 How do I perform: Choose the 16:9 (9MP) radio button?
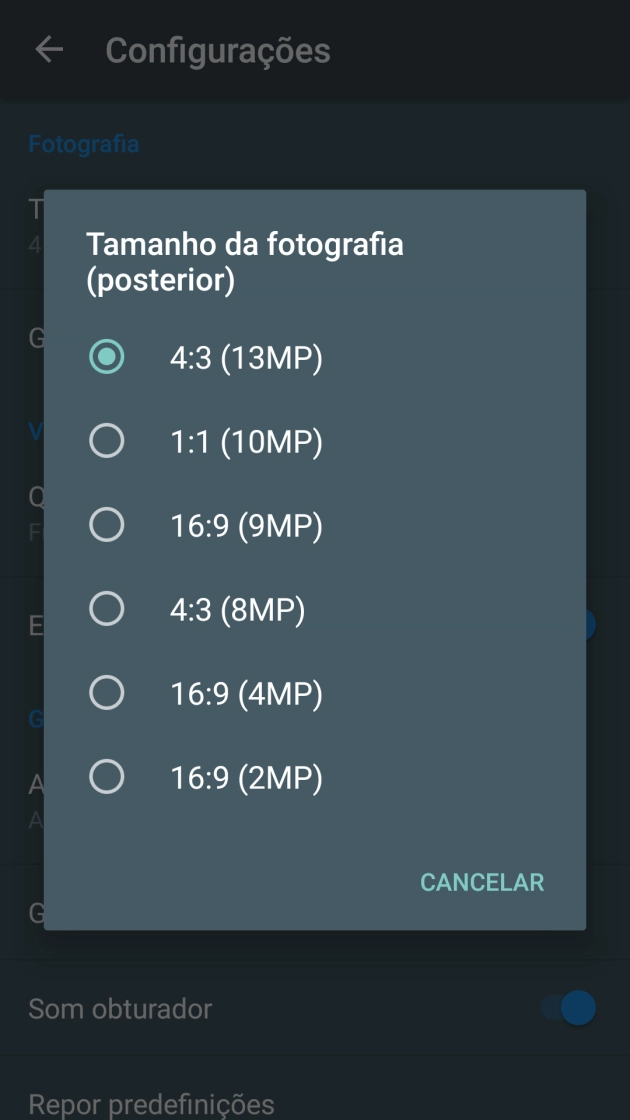[107, 525]
